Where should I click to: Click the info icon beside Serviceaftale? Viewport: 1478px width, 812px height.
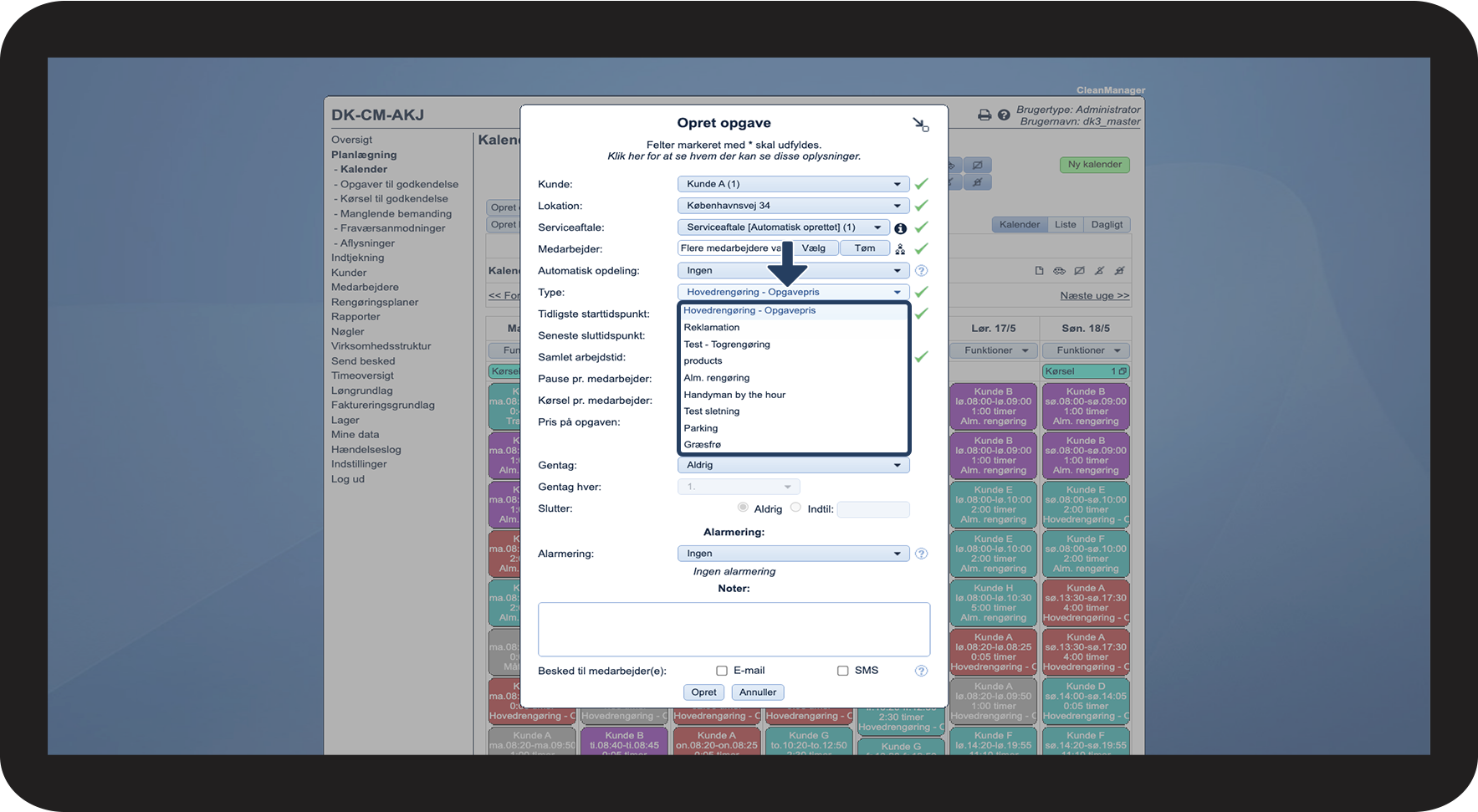[900, 228]
